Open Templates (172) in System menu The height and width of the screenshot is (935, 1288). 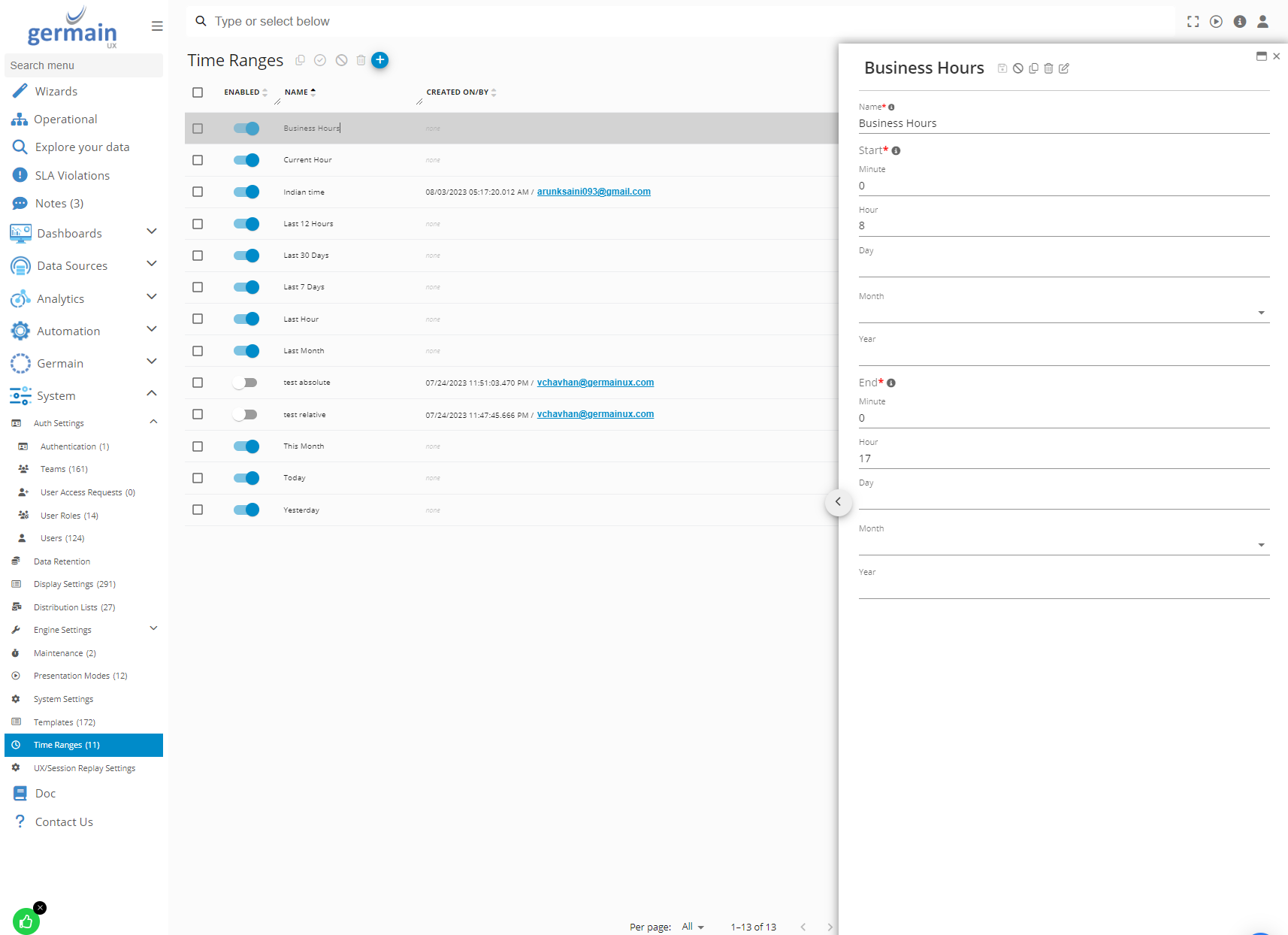pyautogui.click(x=65, y=722)
